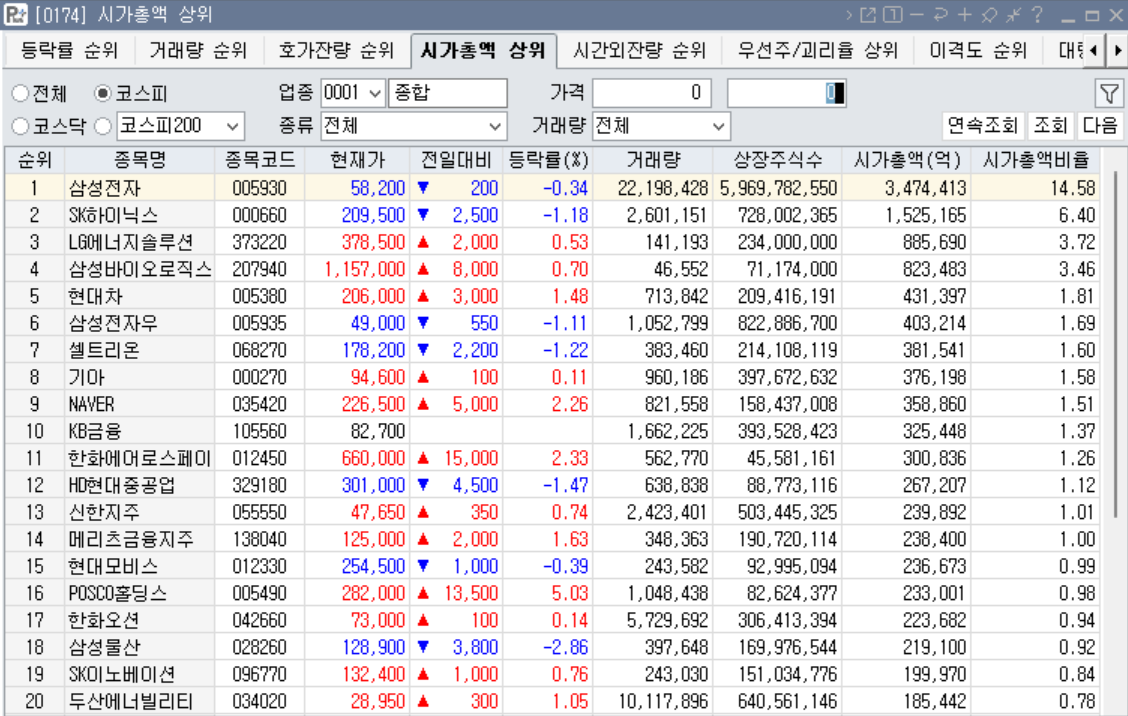Click the compress arrows icon

click(1014, 14)
